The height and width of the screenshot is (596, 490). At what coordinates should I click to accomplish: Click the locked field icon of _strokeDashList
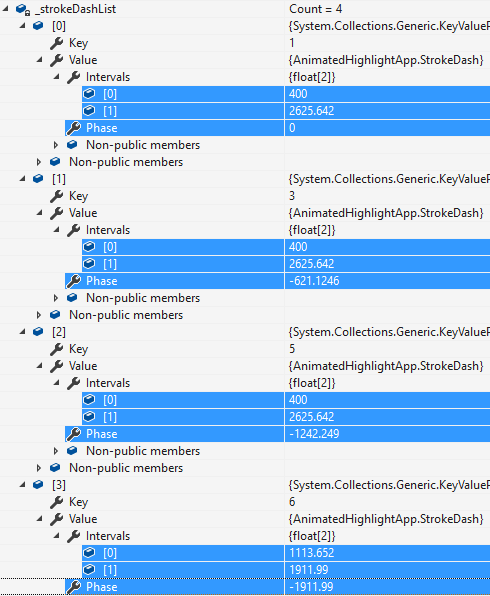pos(22,10)
